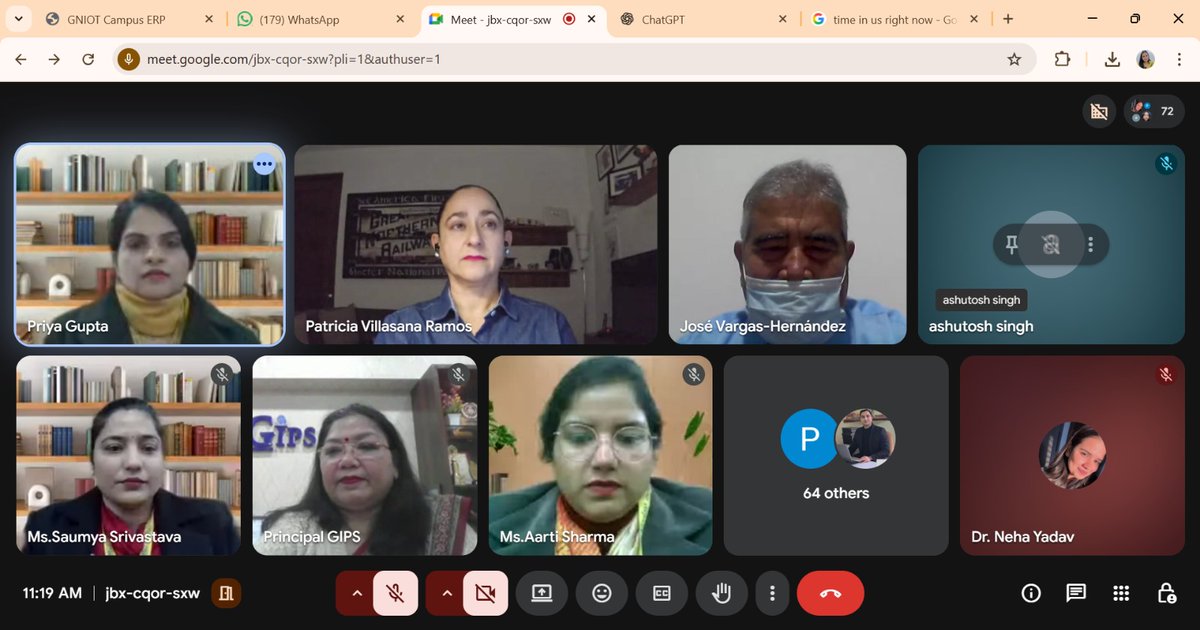Open host controls lock icon
Image resolution: width=1200 pixels, height=630 pixels.
pyautogui.click(x=1166, y=593)
